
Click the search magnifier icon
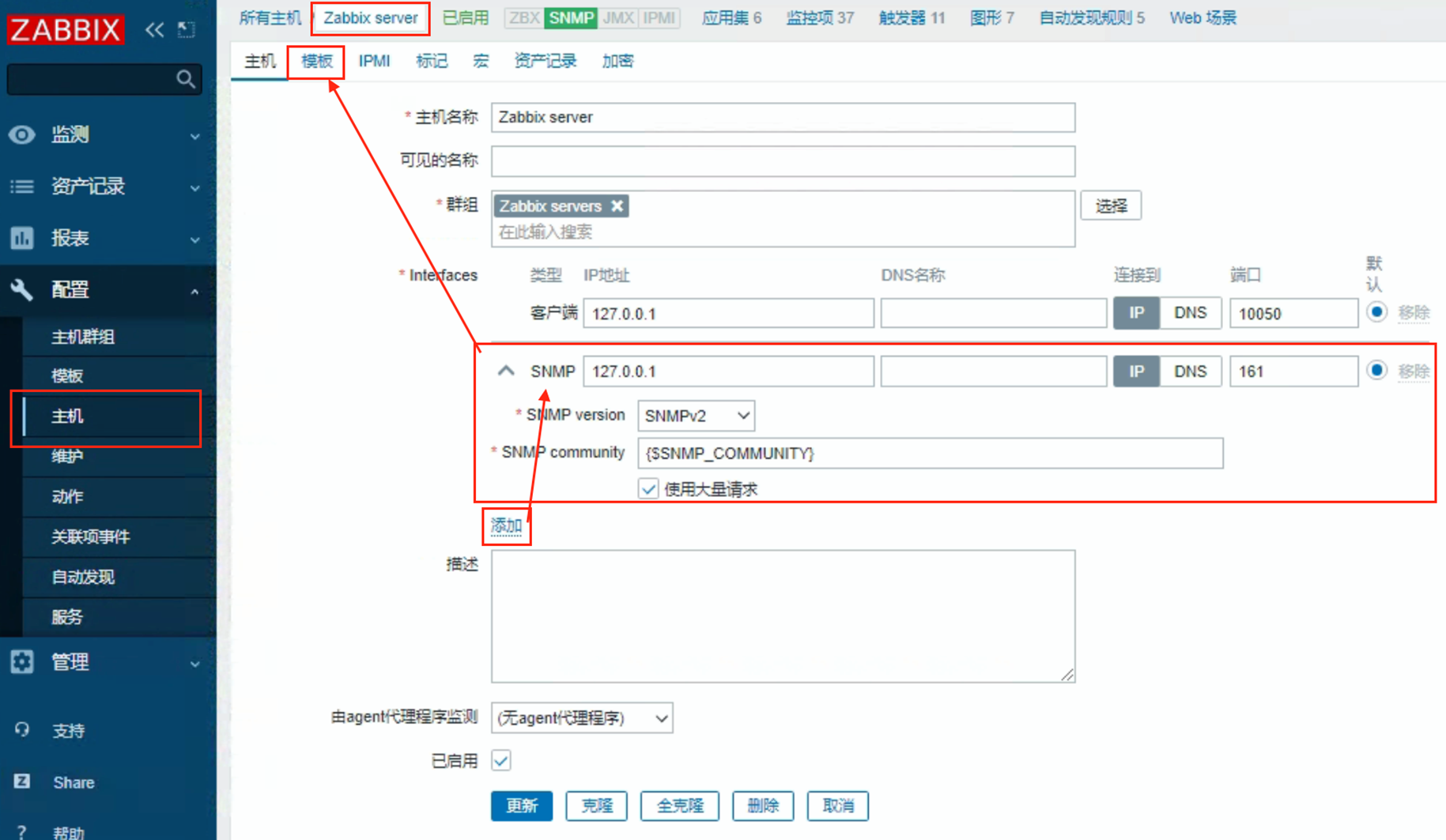tap(185, 79)
